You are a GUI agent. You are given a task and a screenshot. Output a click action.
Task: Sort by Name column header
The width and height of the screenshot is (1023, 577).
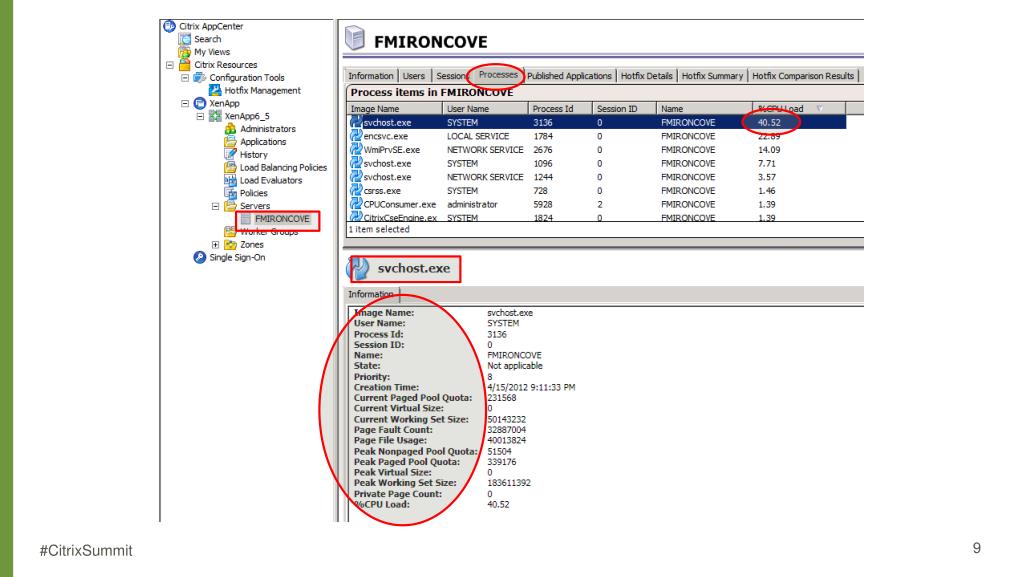704,109
